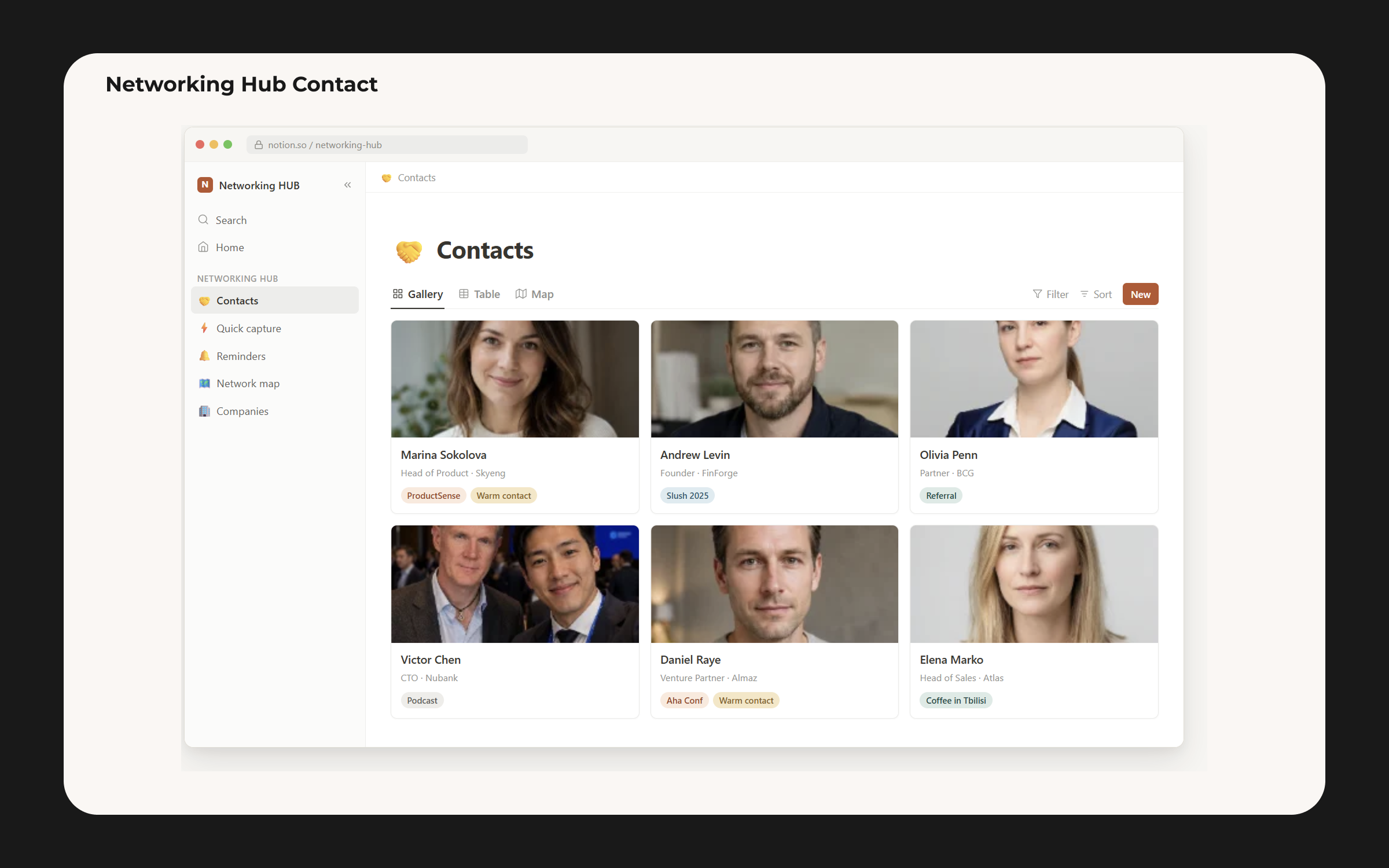1389x868 pixels.
Task: Click the lightning icon beside Quick capture
Action: pos(204,328)
